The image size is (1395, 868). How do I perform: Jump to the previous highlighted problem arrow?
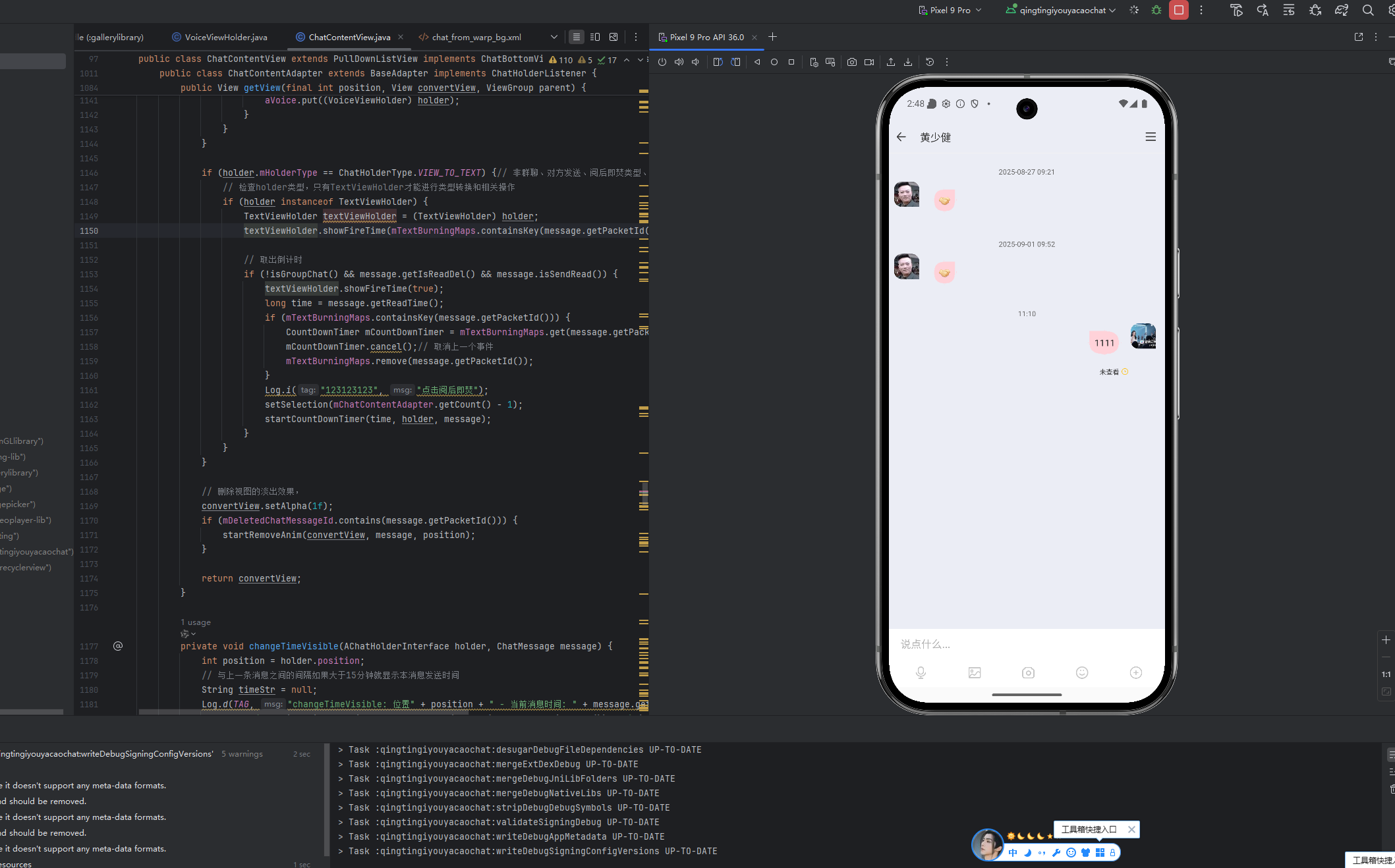[627, 60]
